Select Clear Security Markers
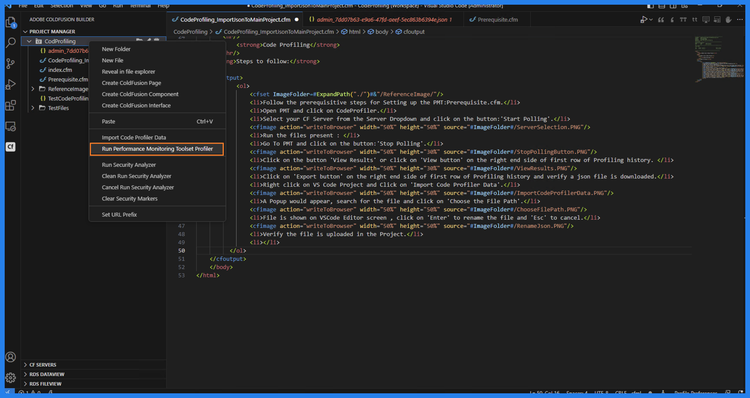Viewport: 750px width, 398px height. click(x=157, y=199)
